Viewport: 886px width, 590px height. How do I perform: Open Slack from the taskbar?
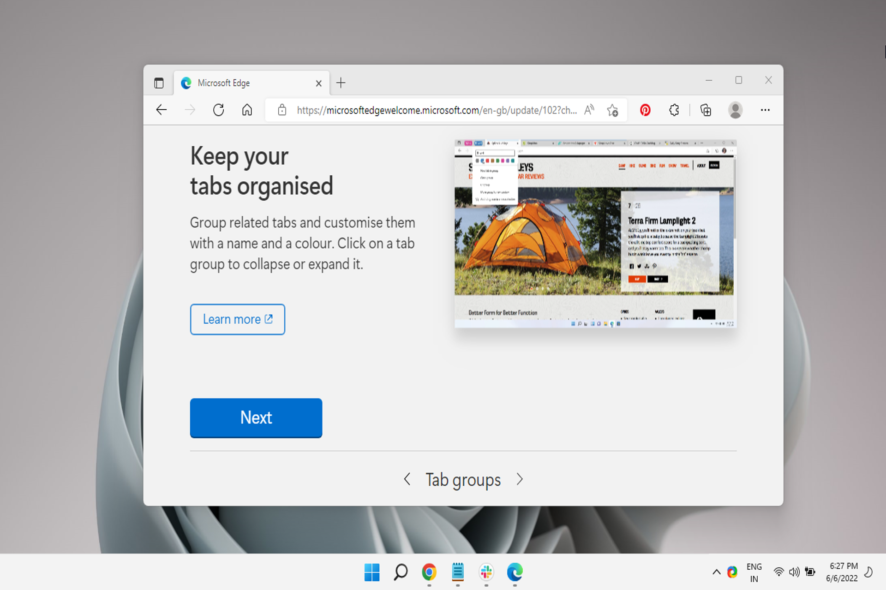[x=486, y=572]
